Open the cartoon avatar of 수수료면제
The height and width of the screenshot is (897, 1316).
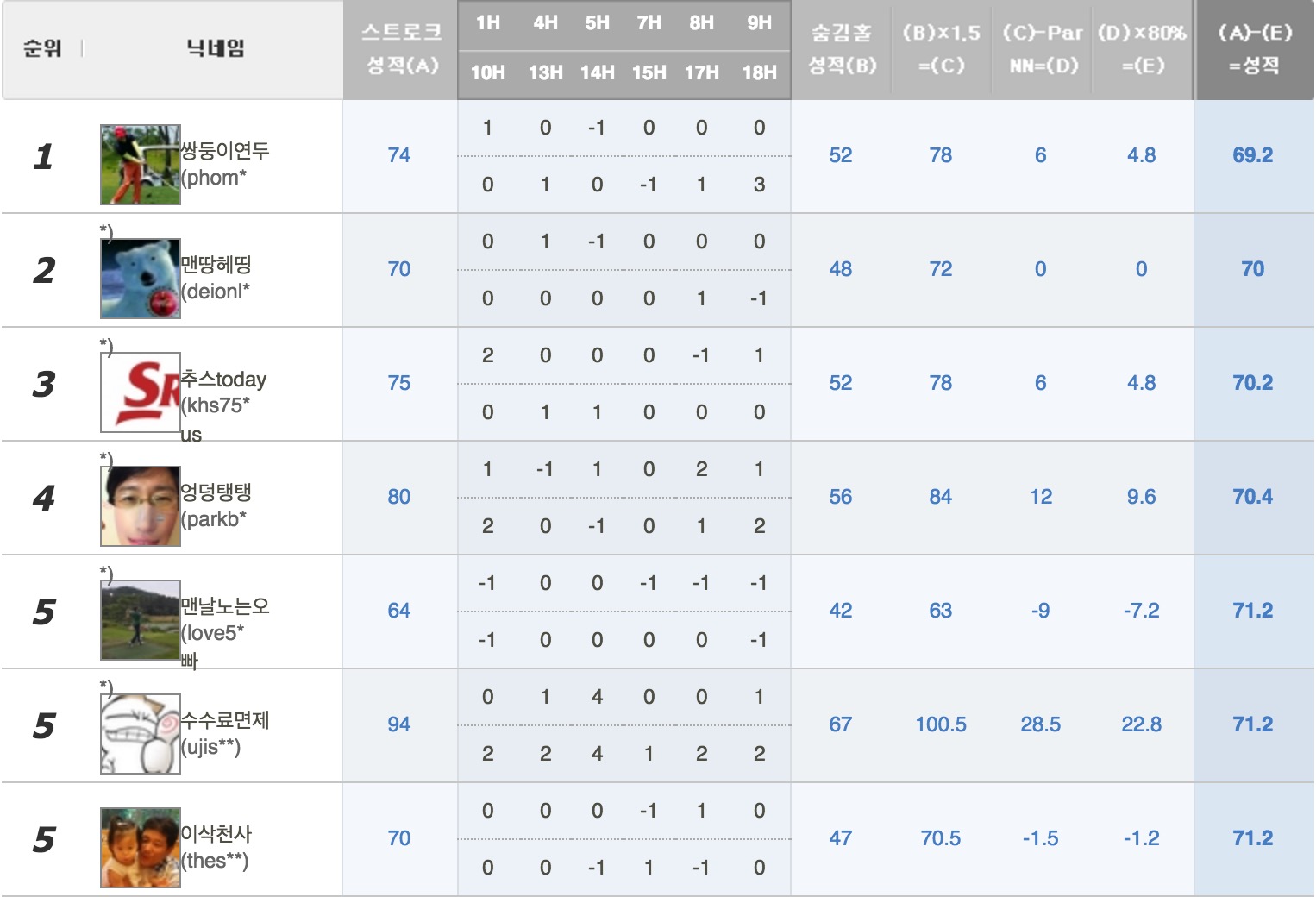click(140, 734)
